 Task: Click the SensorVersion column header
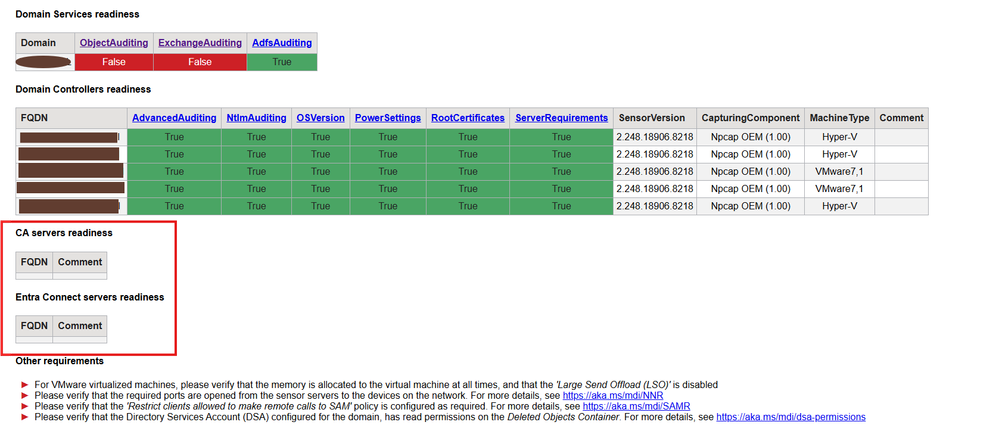pos(654,118)
